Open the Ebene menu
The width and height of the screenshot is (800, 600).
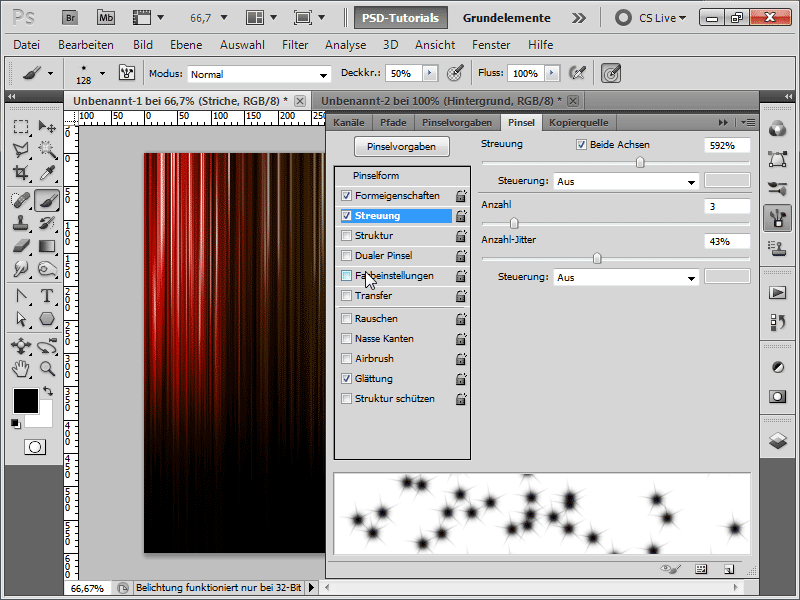pos(186,45)
